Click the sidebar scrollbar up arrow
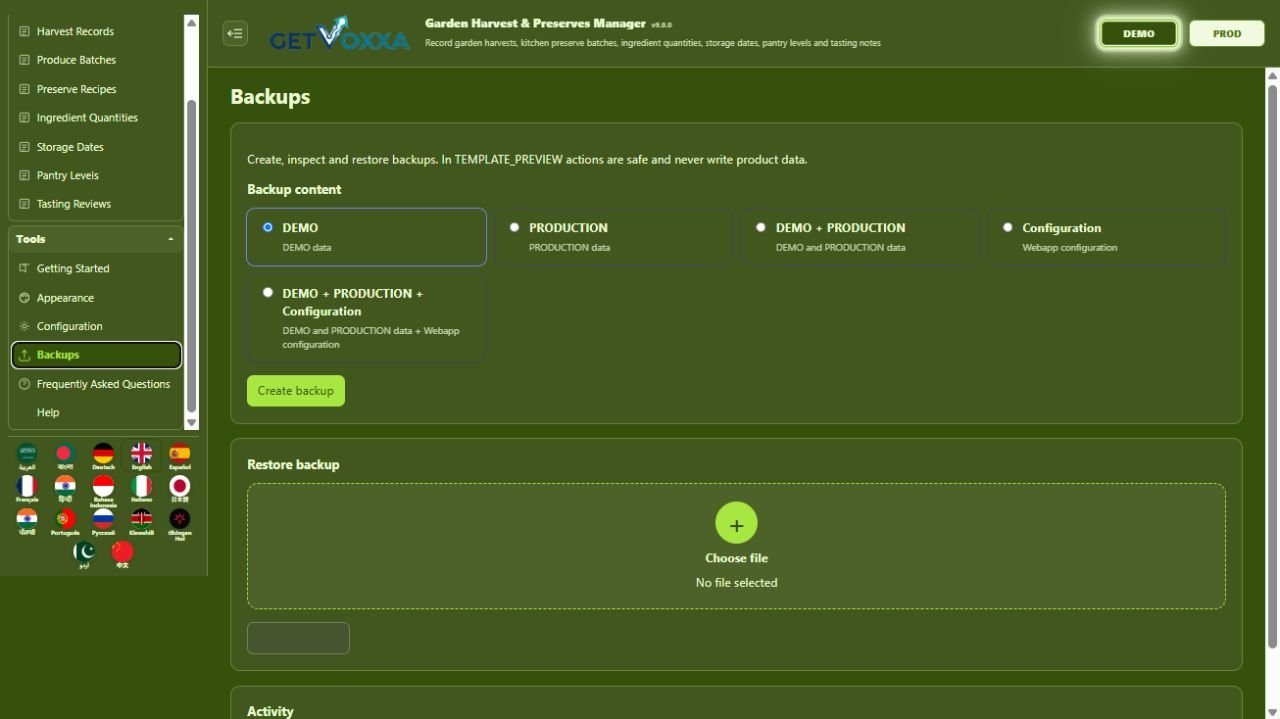Screen dimensions: 1280x719 [x=192, y=21]
